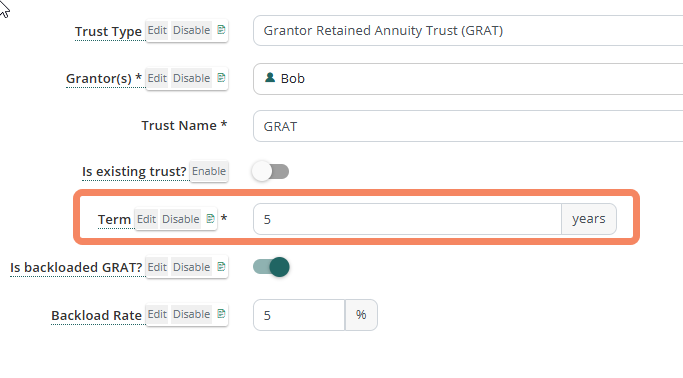The width and height of the screenshot is (683, 378).
Task: Click the note icon beside Trust Type
Action: click(x=221, y=30)
